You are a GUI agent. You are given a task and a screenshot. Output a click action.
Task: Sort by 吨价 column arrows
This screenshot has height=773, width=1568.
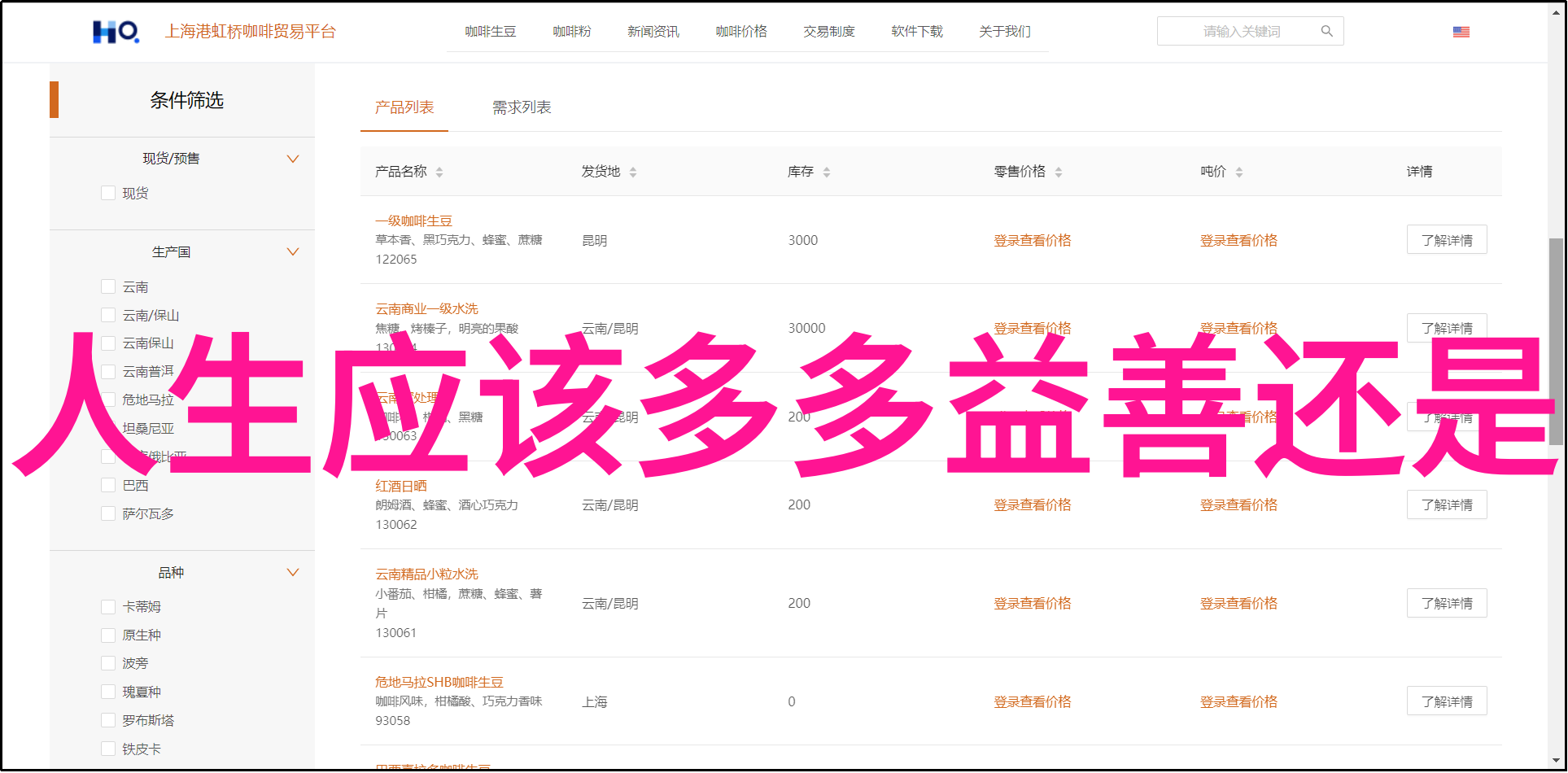[x=1239, y=172]
